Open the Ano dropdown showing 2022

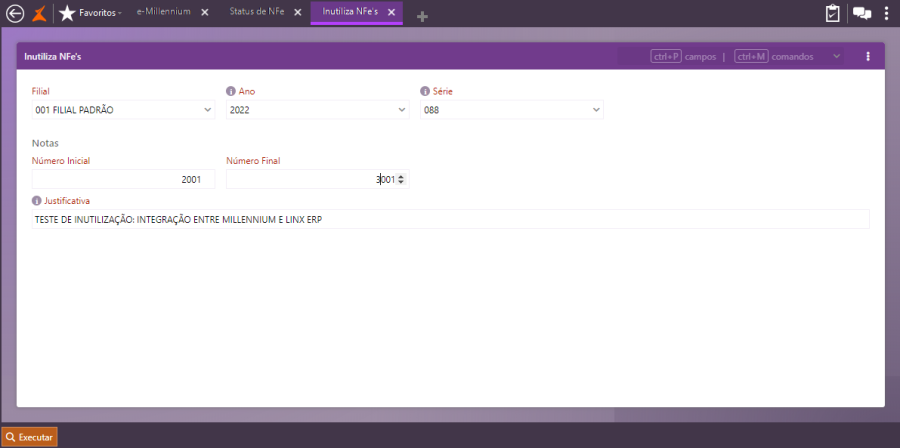(317, 110)
